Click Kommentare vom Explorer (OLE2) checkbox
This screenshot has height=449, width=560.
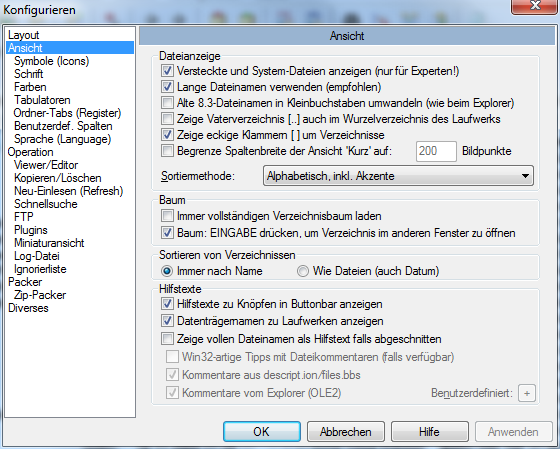click(x=172, y=393)
